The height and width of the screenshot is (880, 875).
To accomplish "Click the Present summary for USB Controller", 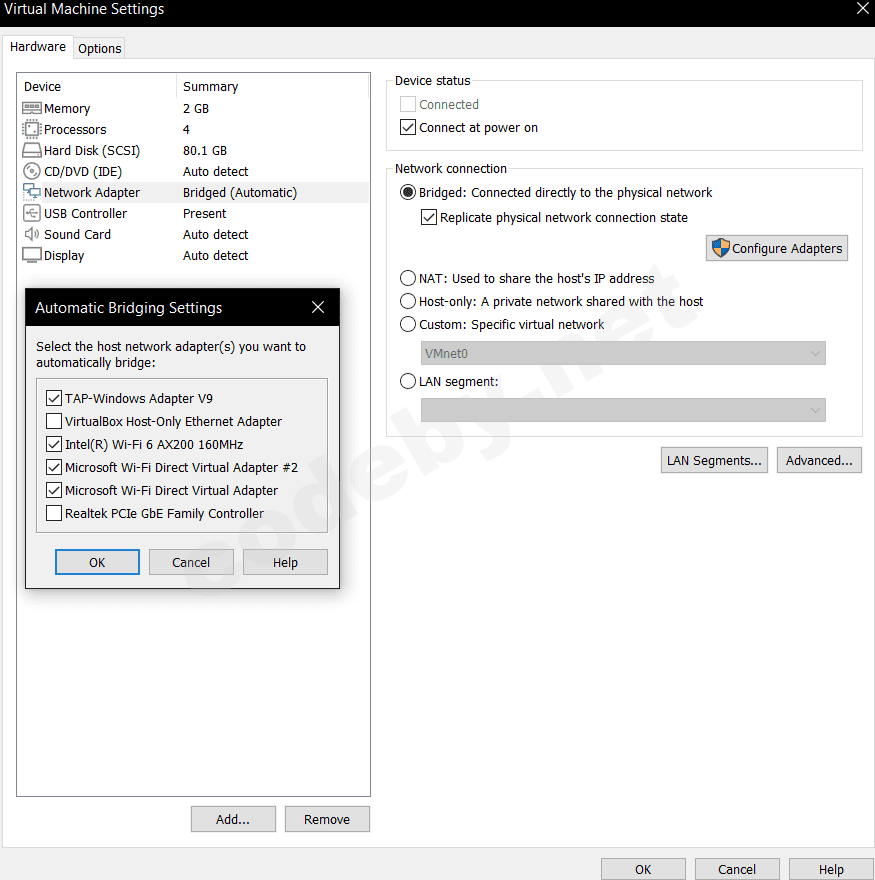I will (x=204, y=213).
